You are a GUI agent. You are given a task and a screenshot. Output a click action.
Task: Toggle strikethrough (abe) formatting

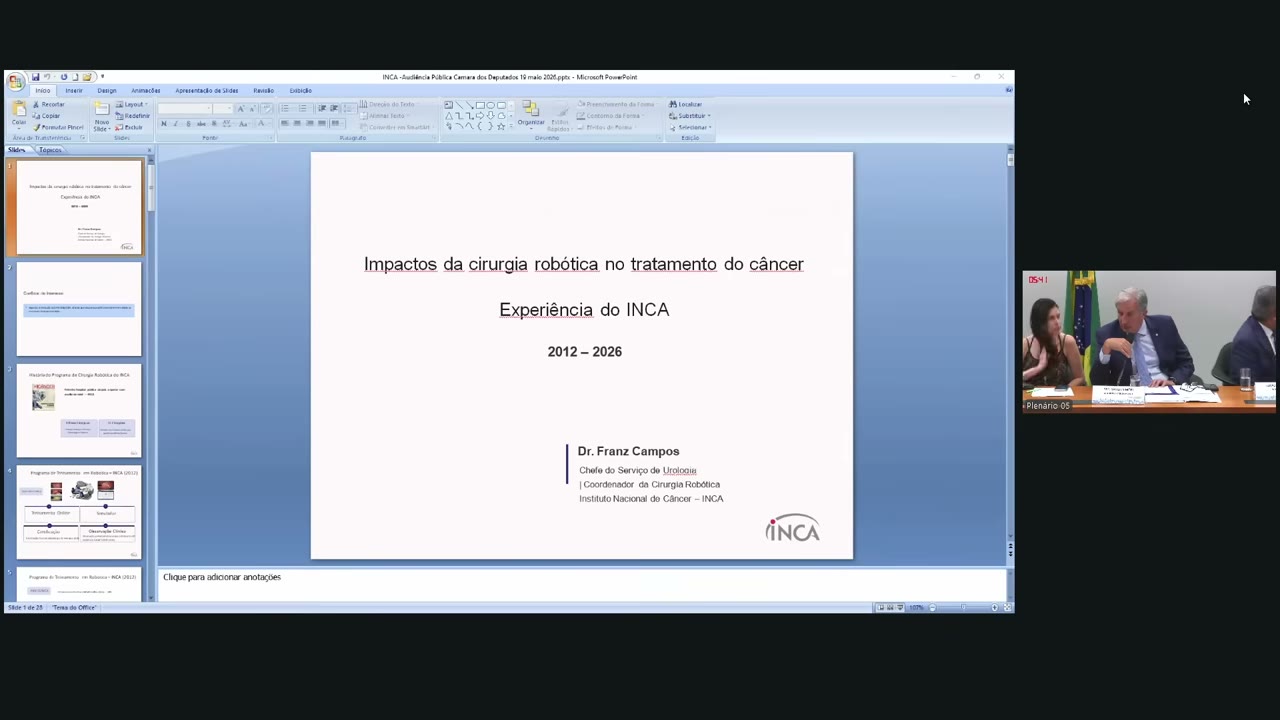coord(200,123)
